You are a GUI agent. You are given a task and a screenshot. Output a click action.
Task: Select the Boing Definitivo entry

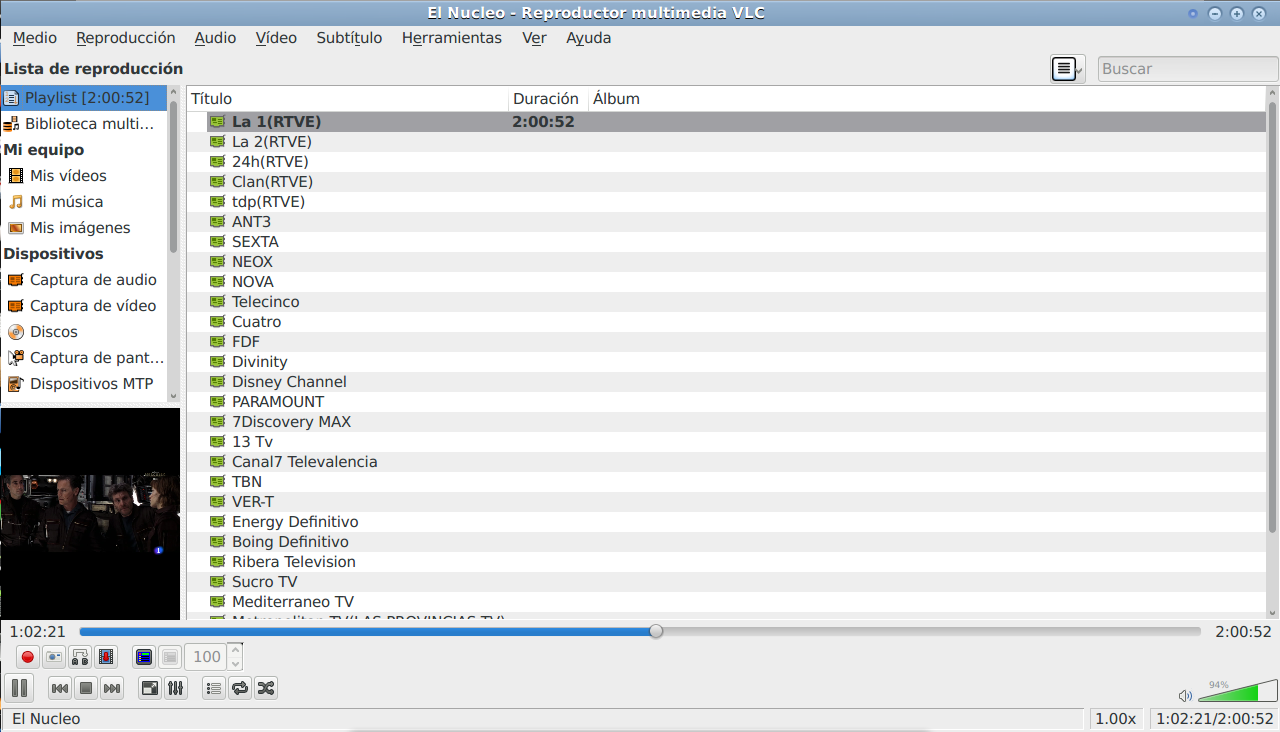point(736,542)
